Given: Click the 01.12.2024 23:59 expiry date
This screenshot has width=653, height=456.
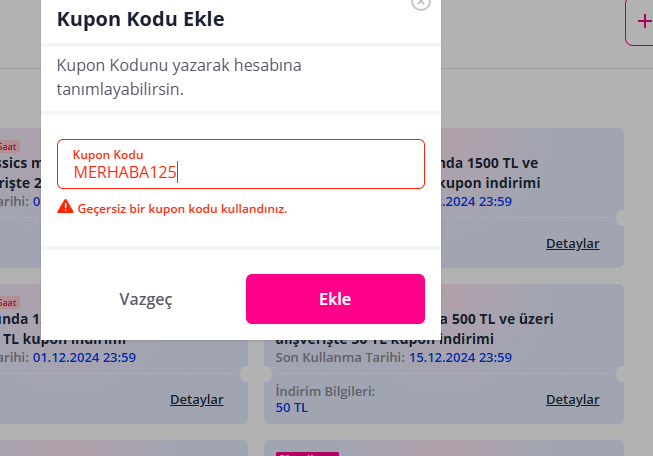Looking at the screenshot, I should coord(84,357).
